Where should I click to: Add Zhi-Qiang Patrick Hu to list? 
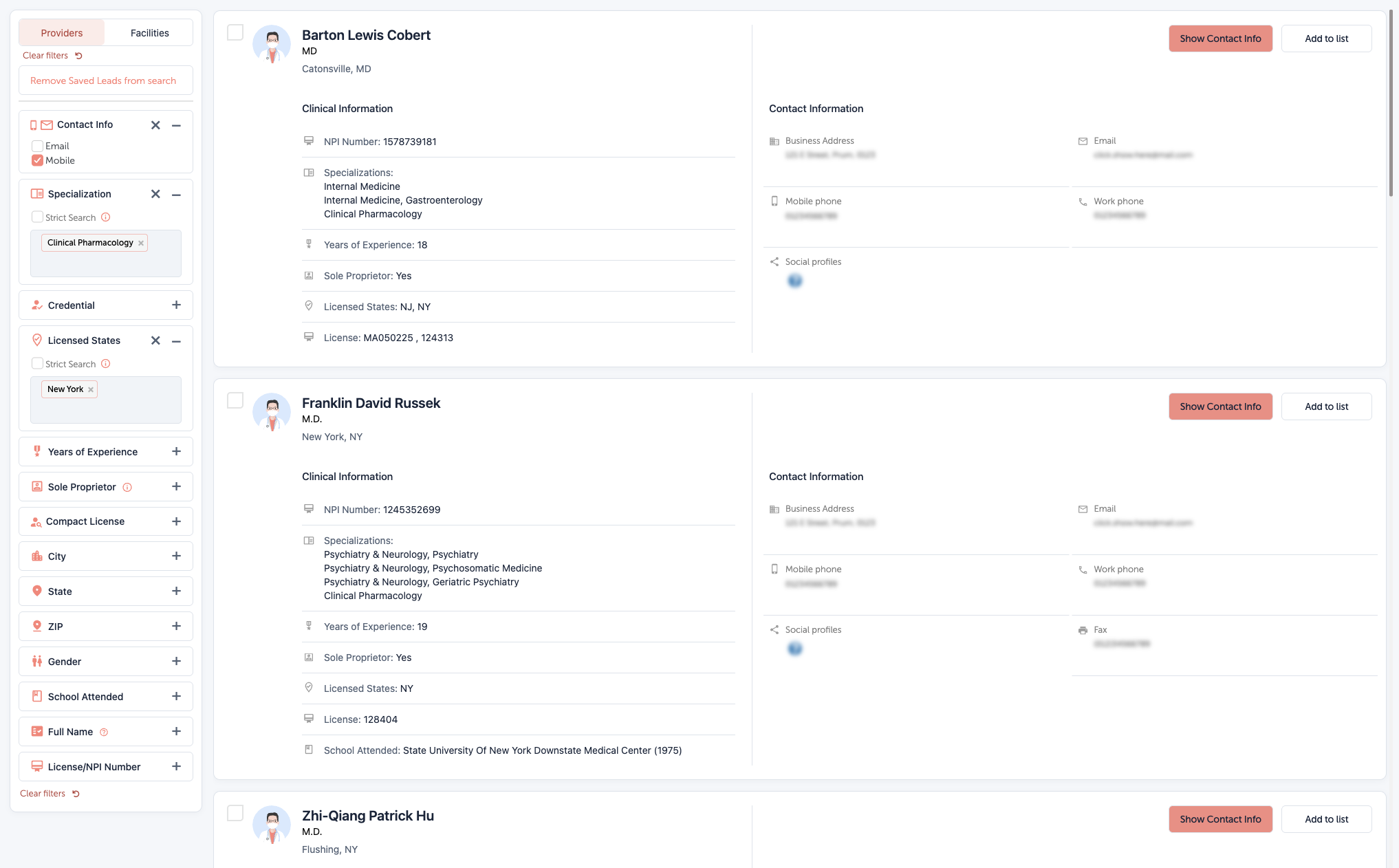coord(1326,820)
